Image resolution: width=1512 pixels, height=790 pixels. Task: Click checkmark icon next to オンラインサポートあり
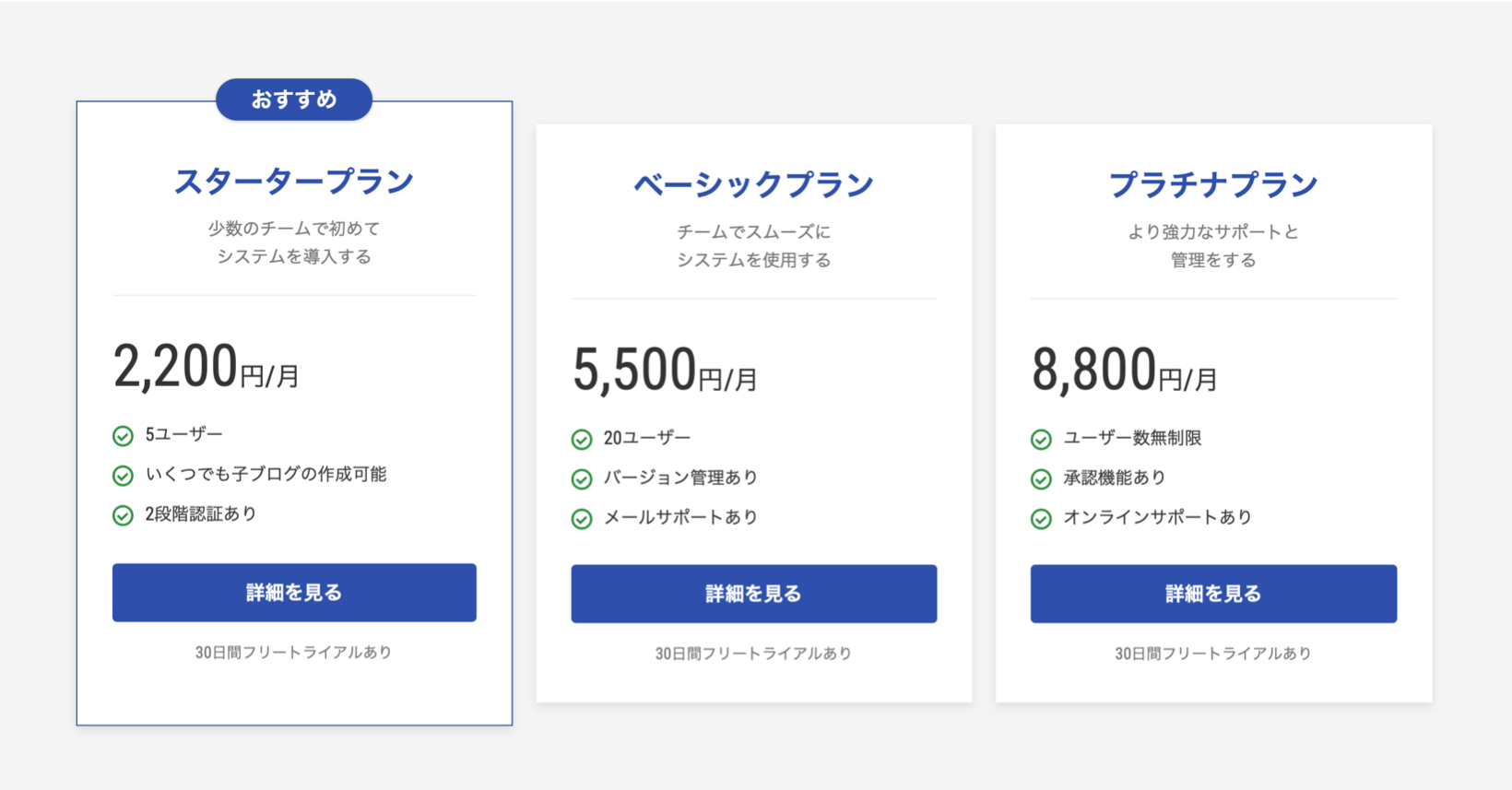tap(1041, 519)
